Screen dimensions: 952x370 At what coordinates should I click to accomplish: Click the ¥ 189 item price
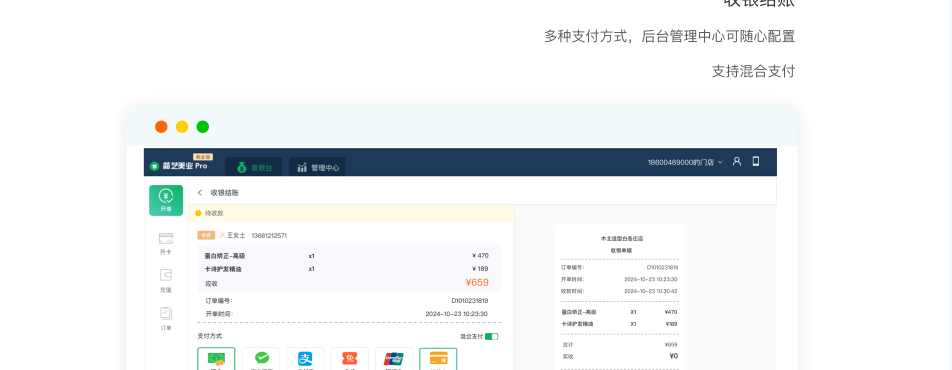[x=480, y=269]
